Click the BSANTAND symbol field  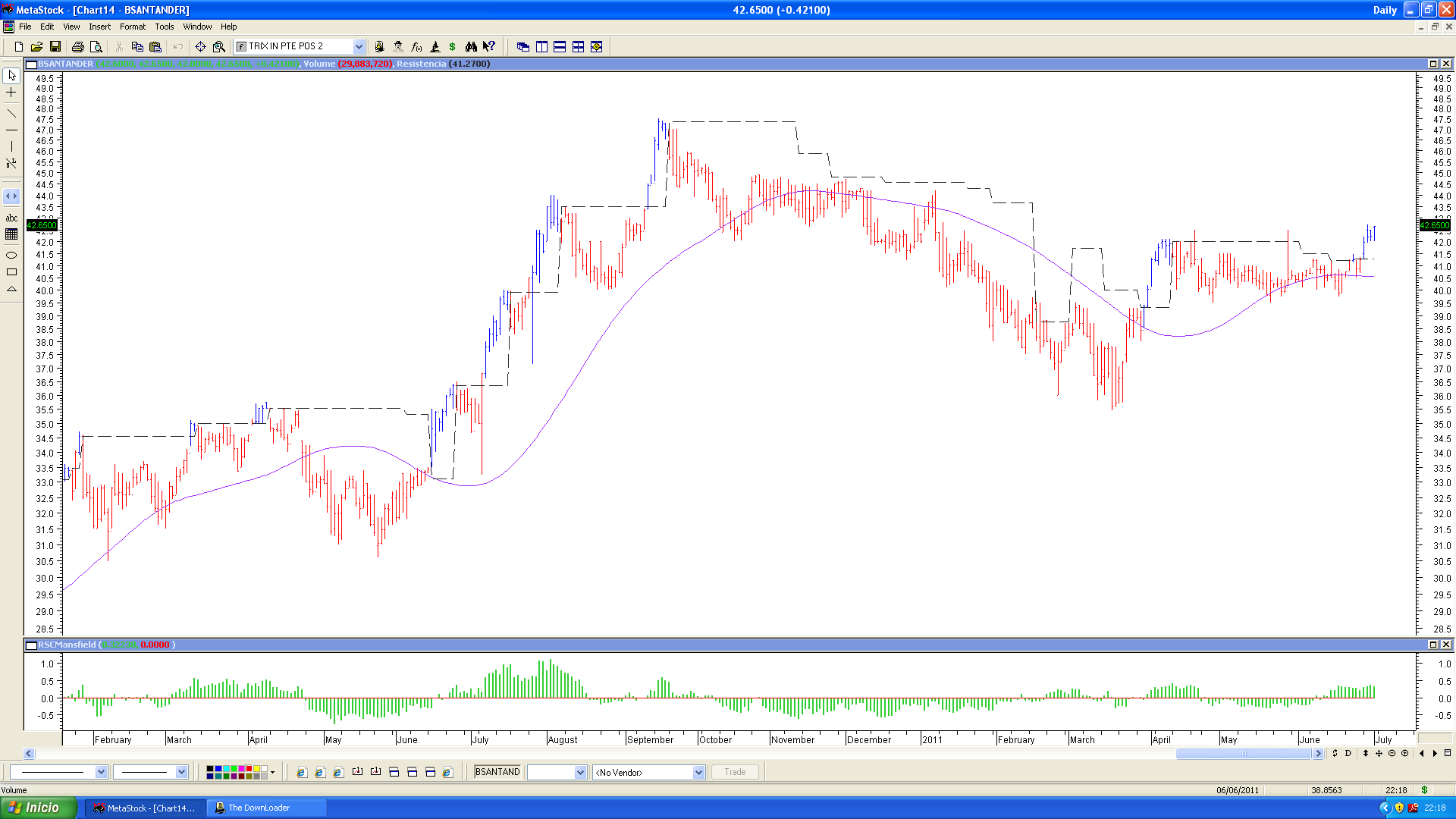point(497,772)
